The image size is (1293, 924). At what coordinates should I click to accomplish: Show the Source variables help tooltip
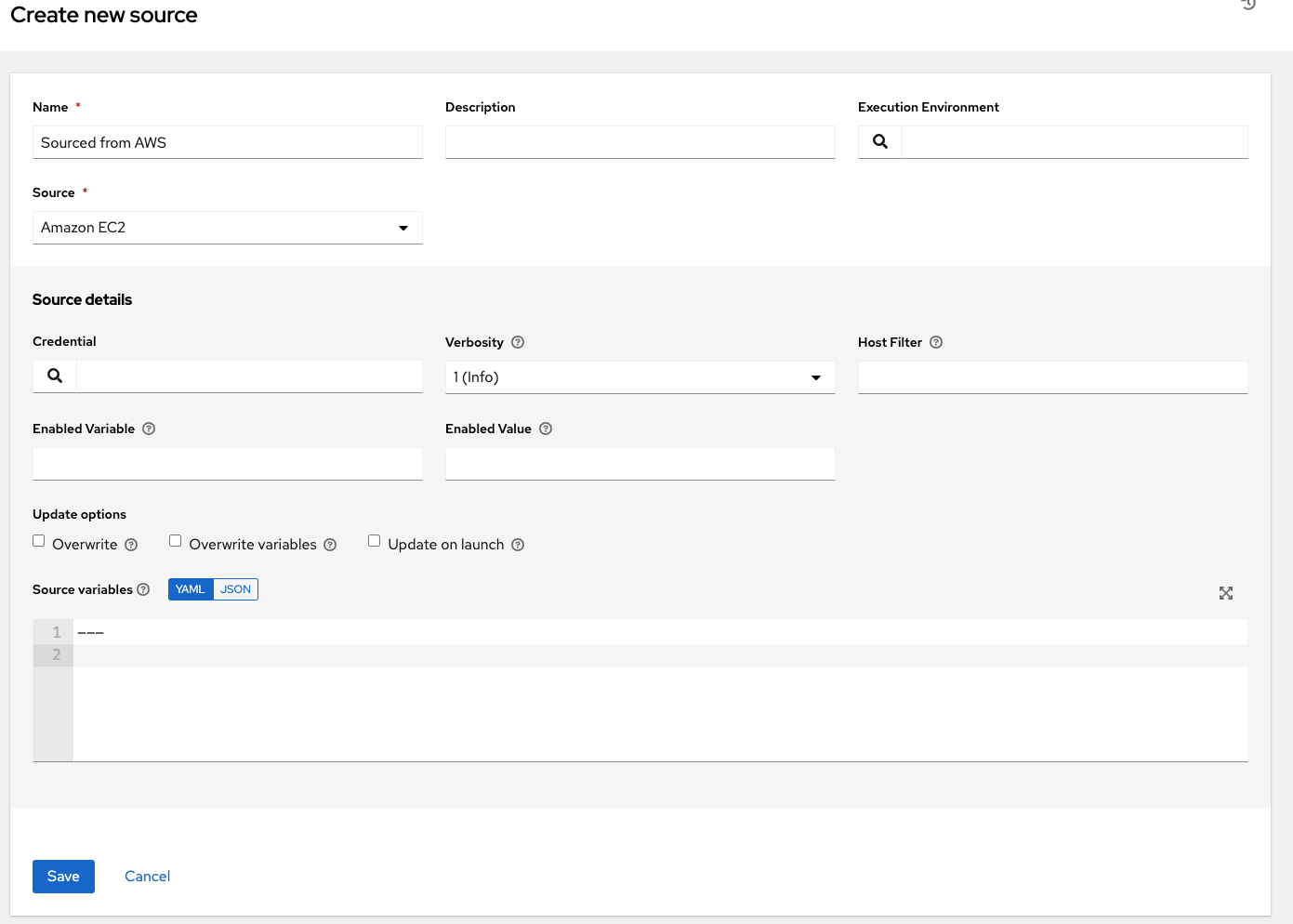pyautogui.click(x=143, y=589)
